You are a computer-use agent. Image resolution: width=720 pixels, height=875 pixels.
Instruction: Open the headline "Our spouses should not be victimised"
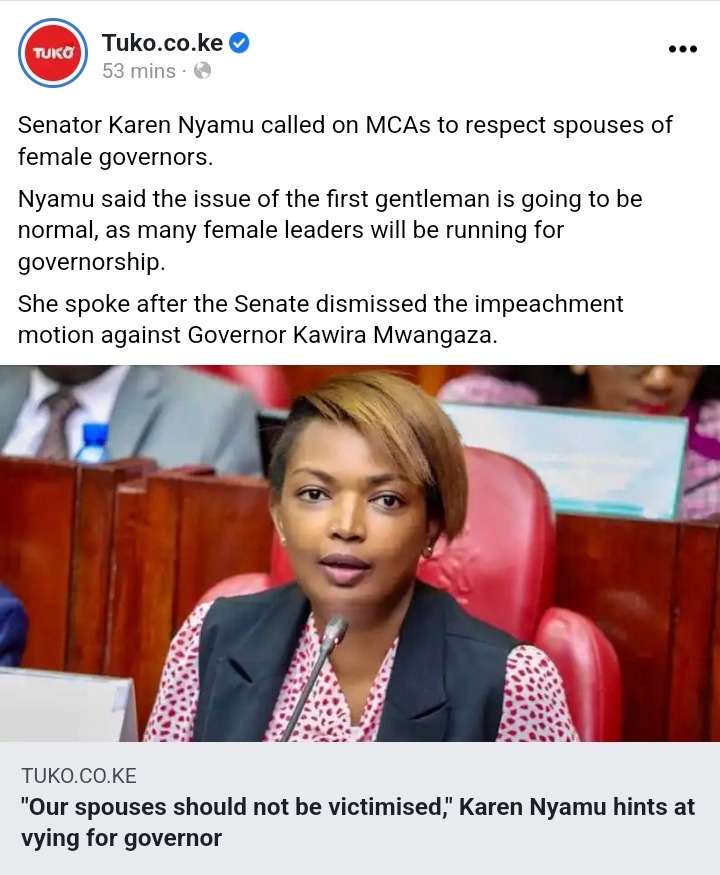coord(358,823)
